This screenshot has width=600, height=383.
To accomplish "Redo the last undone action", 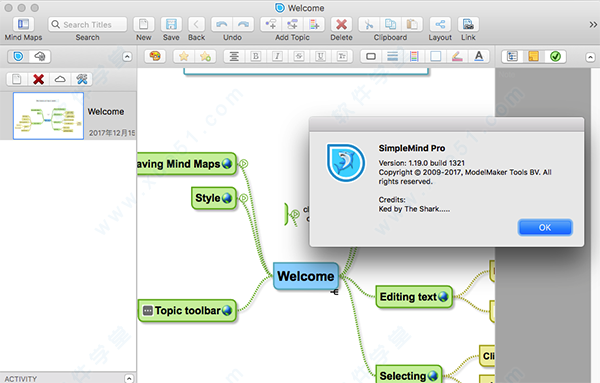I will [243, 24].
